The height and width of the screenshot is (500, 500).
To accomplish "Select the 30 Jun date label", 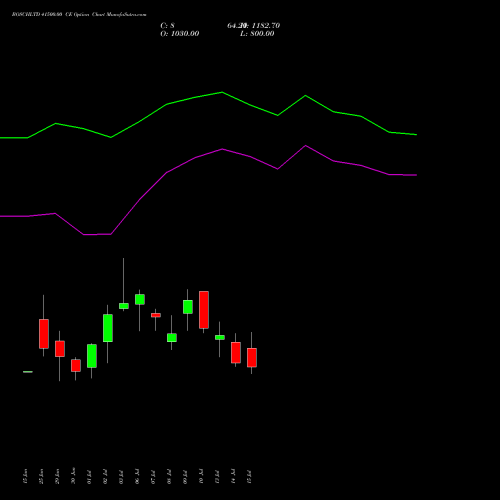I will (73, 476).
